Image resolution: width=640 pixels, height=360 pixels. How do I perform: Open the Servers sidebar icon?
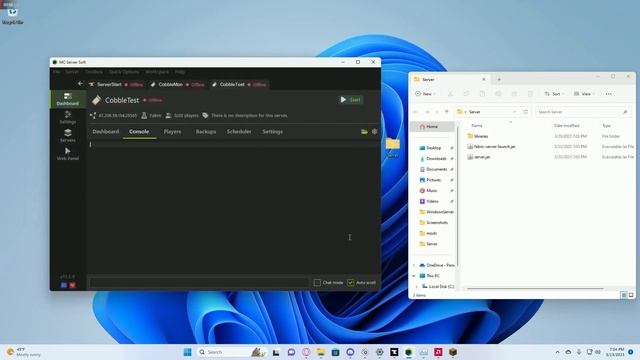pyautogui.click(x=68, y=136)
